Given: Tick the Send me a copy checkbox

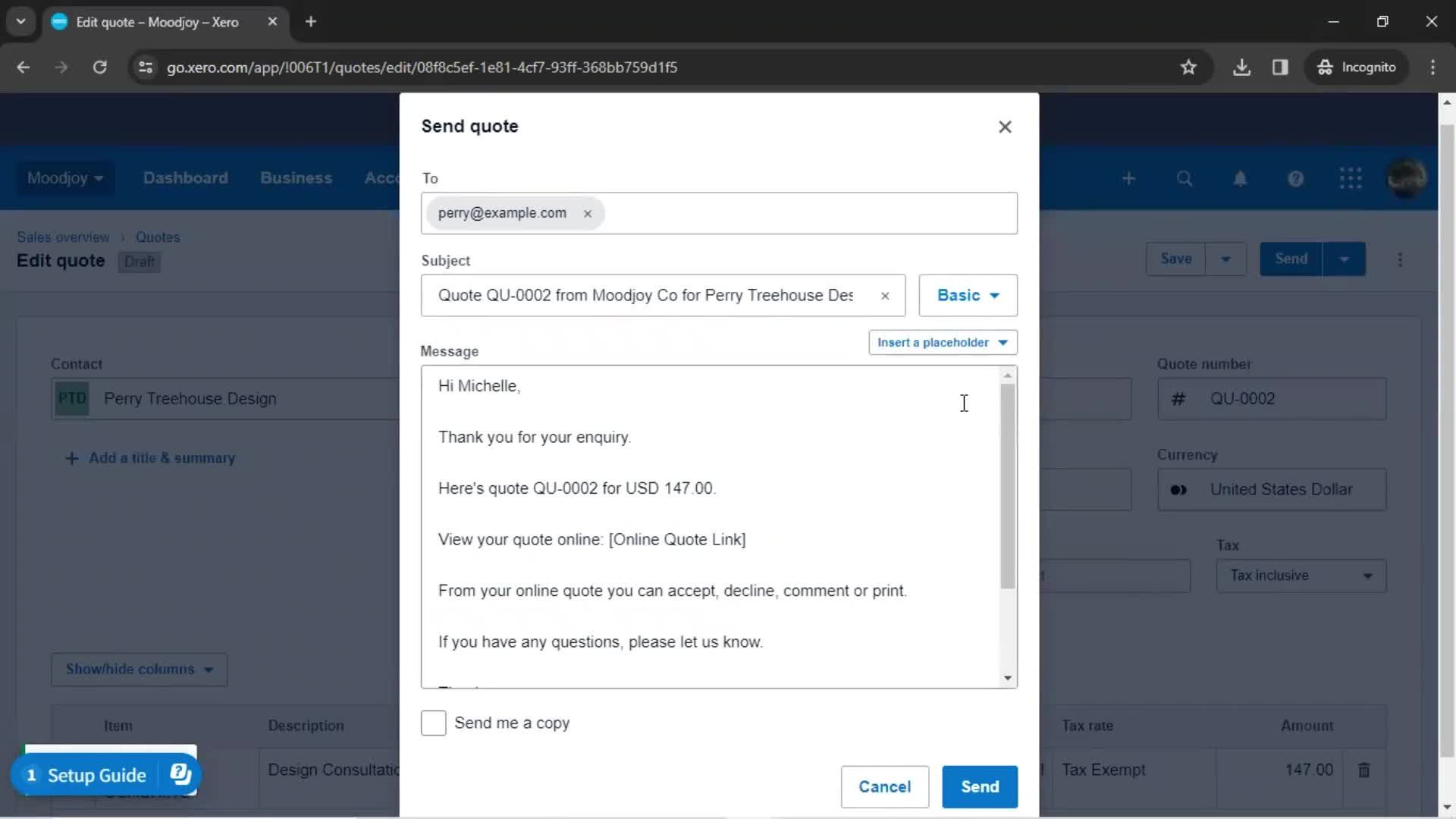Looking at the screenshot, I should click(x=434, y=723).
